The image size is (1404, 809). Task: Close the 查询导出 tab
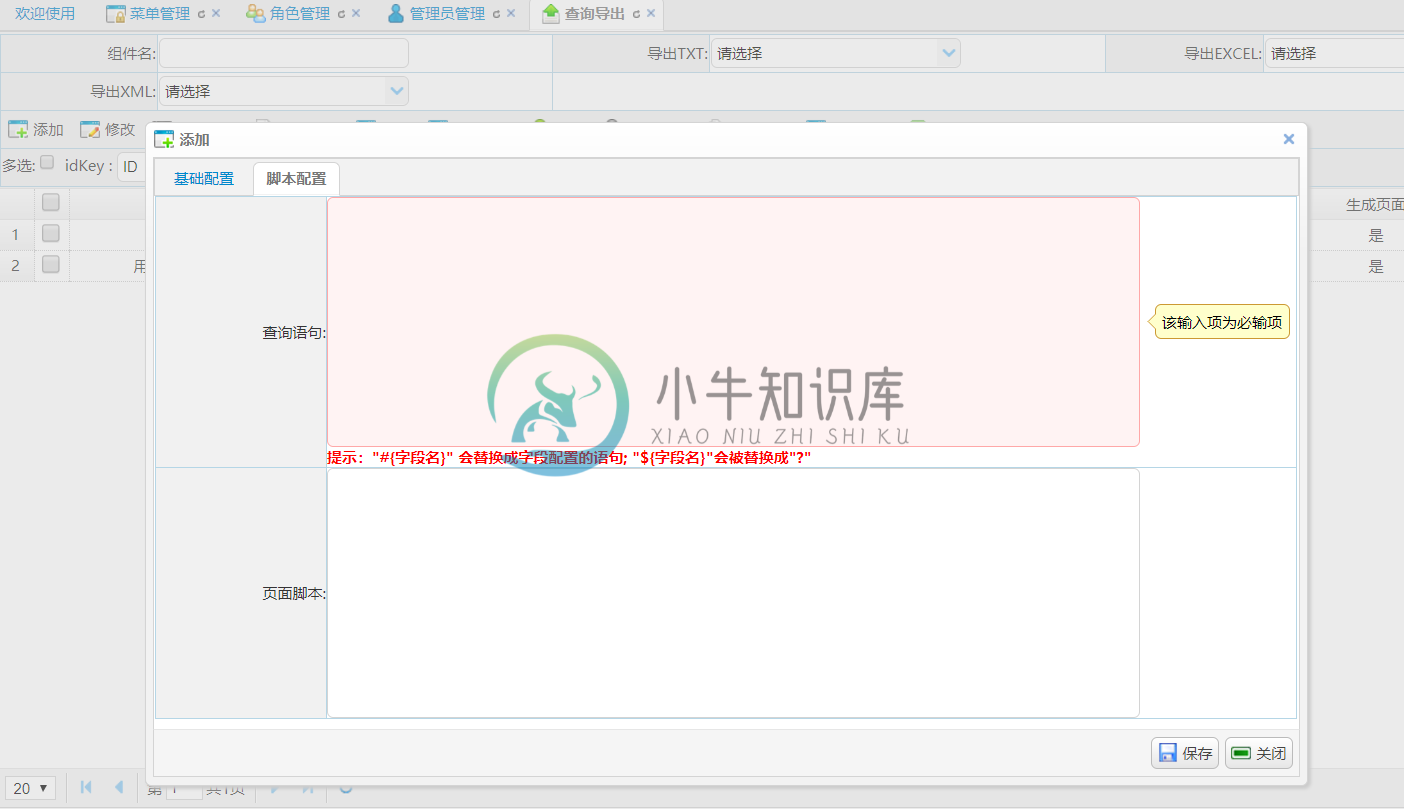[651, 14]
